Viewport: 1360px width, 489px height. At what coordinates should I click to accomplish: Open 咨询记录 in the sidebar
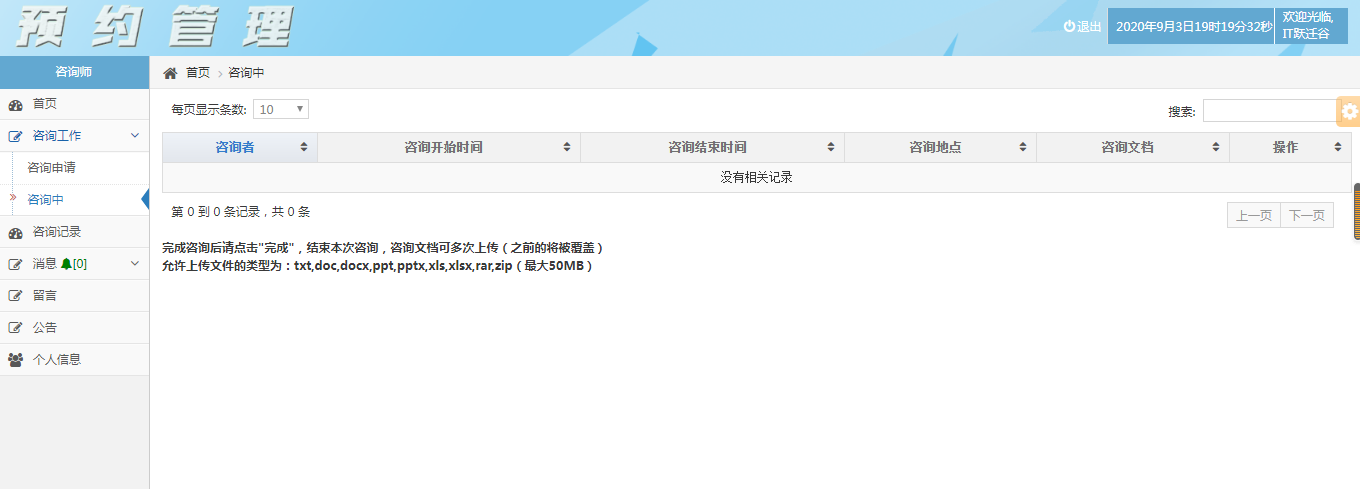74,232
